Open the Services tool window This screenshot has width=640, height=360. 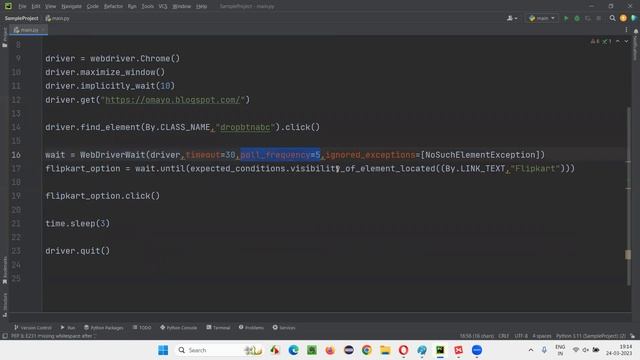click(284, 327)
